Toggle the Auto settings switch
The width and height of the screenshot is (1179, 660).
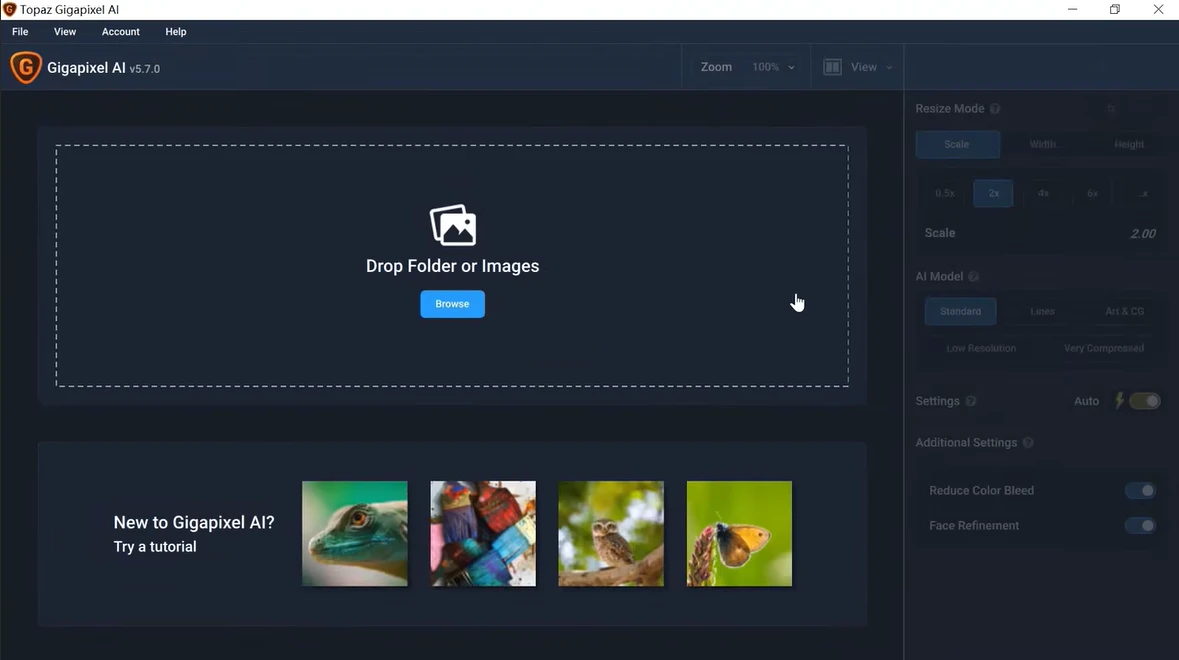tap(1145, 401)
